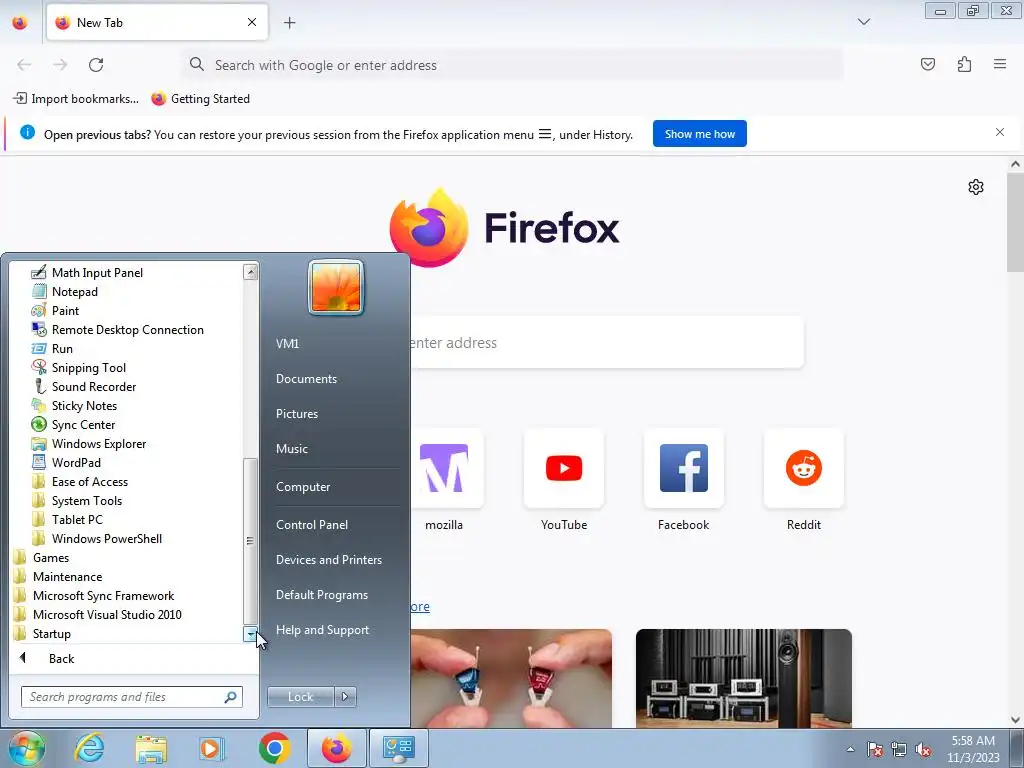Expand the Microsoft Sync Framework folder
This screenshot has width=1024, height=768.
click(103, 594)
